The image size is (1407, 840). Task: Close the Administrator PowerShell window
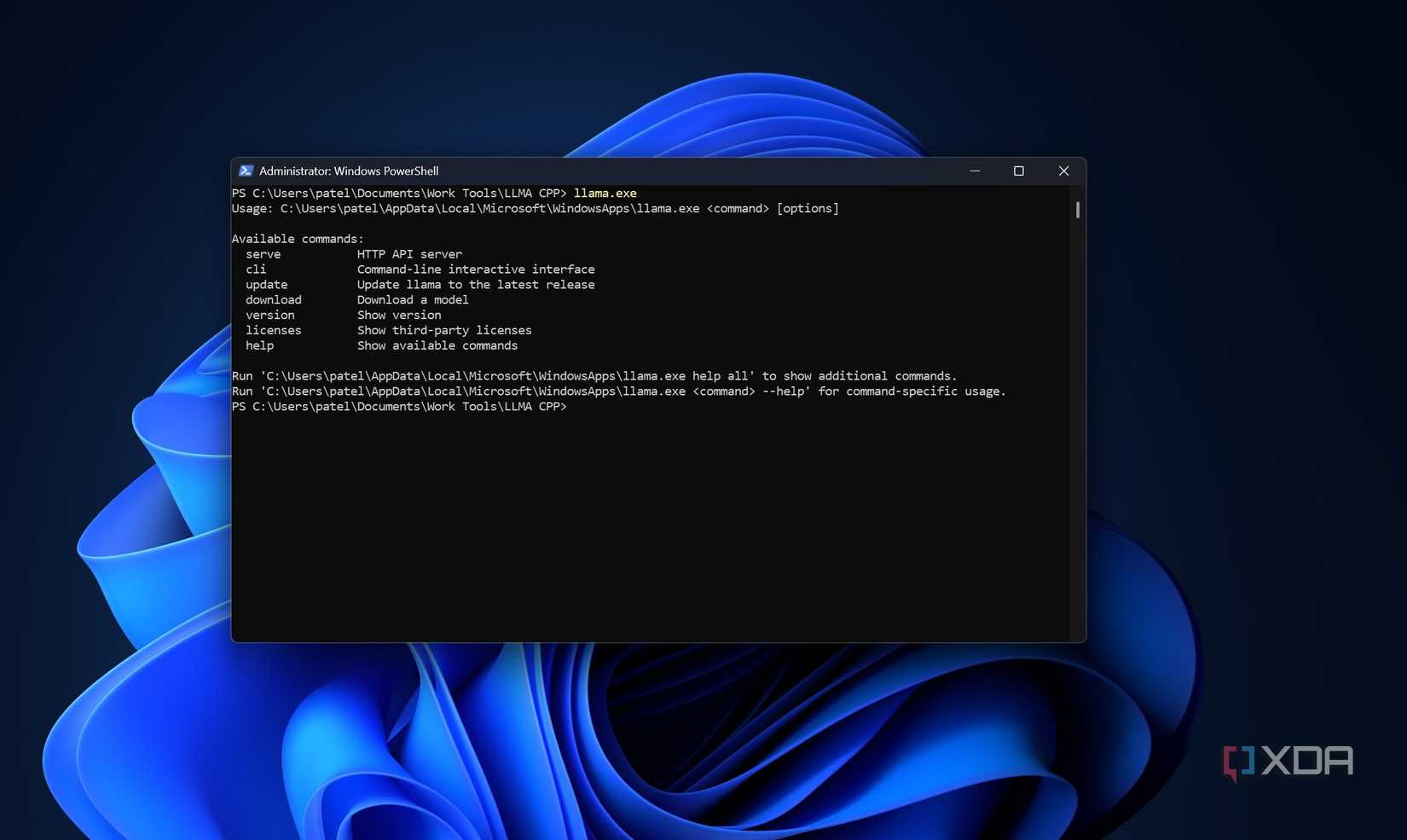[1063, 171]
